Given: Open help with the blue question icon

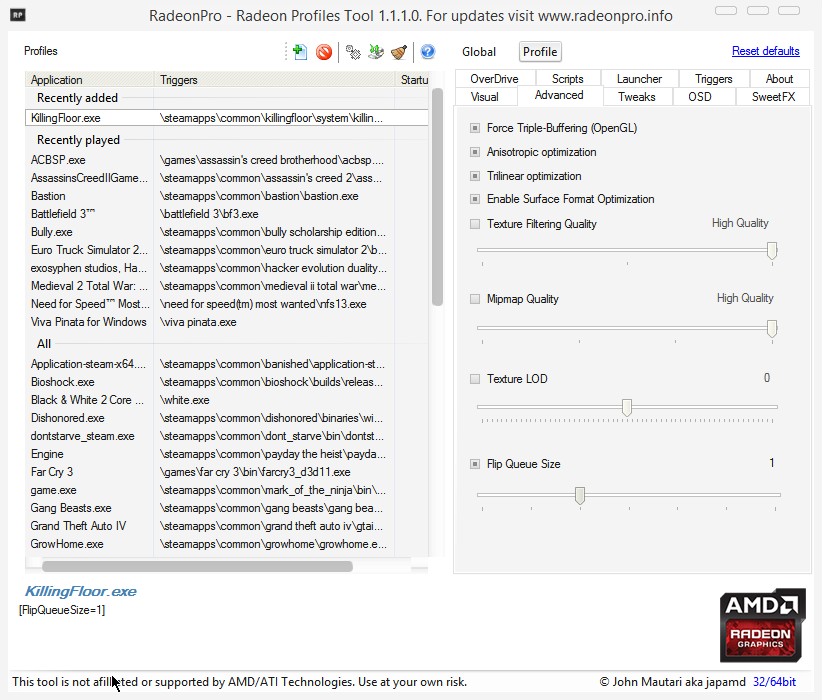Looking at the screenshot, I should [x=428, y=51].
